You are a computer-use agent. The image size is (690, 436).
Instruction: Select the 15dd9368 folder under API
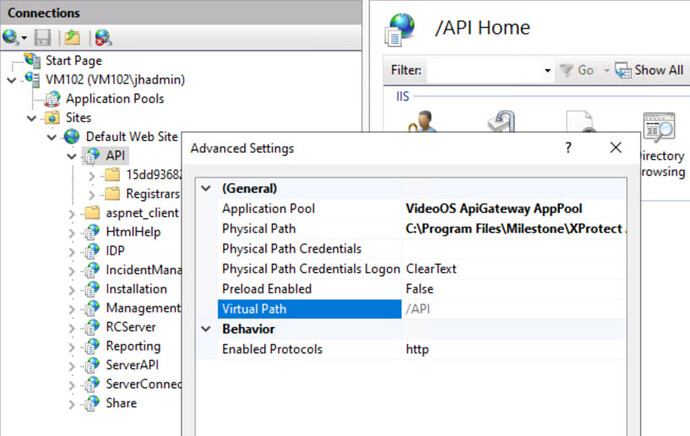(x=153, y=175)
